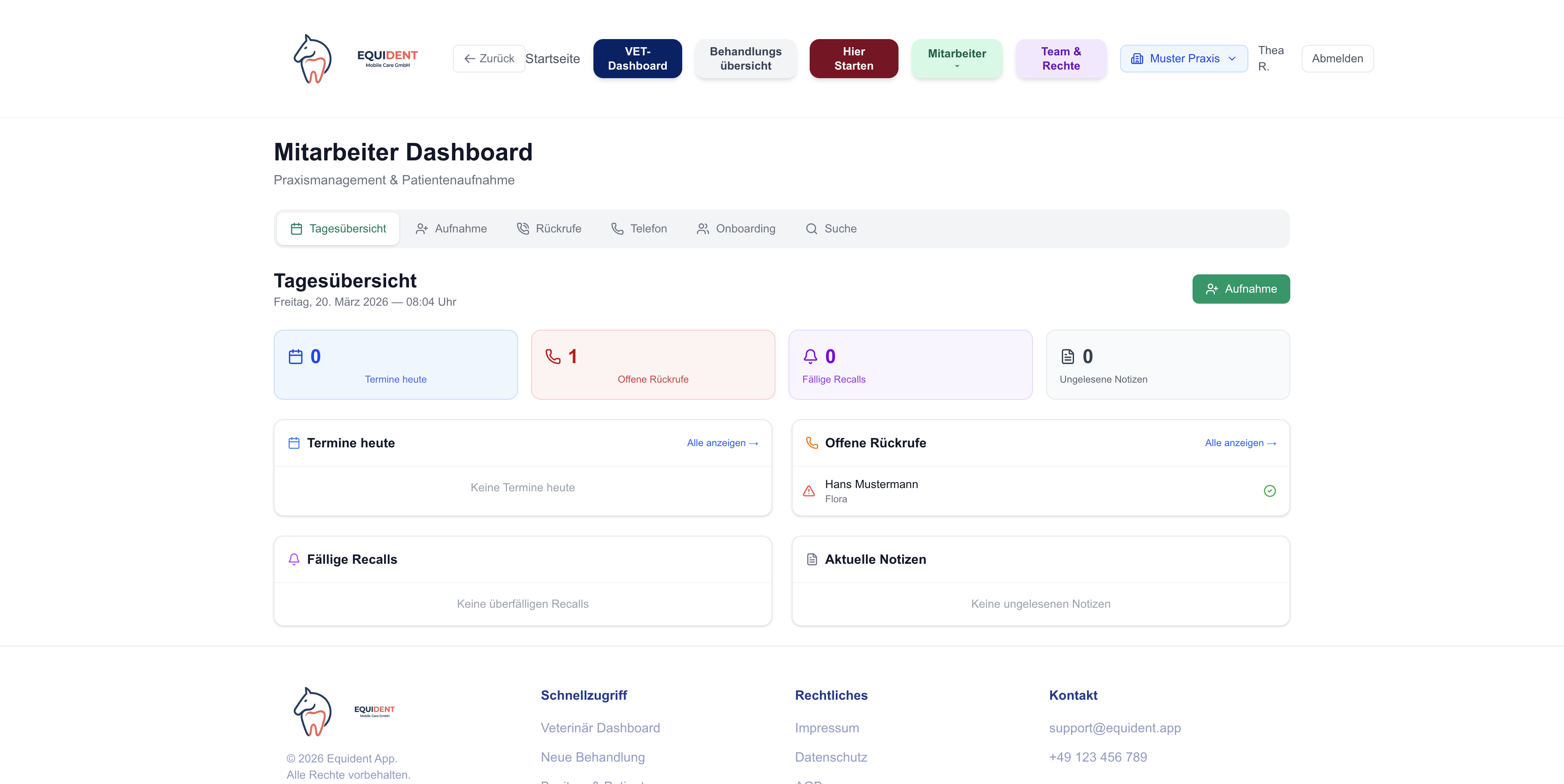Screen dimensions: 1564x784
Task: Click the document icon in Ungelesene Notizen tile
Action: coord(1068,357)
